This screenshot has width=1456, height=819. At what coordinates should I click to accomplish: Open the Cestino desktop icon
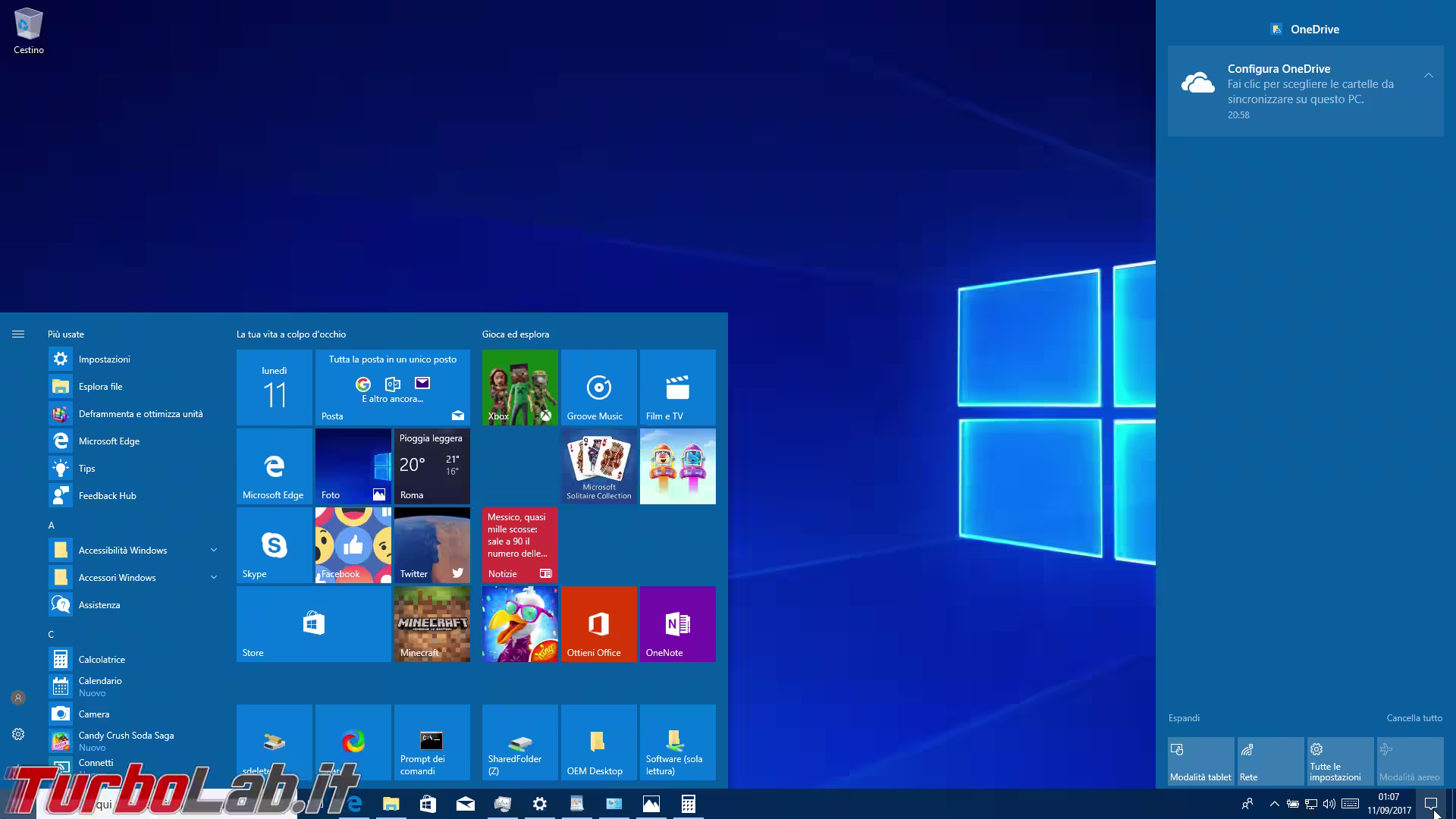pos(29,31)
